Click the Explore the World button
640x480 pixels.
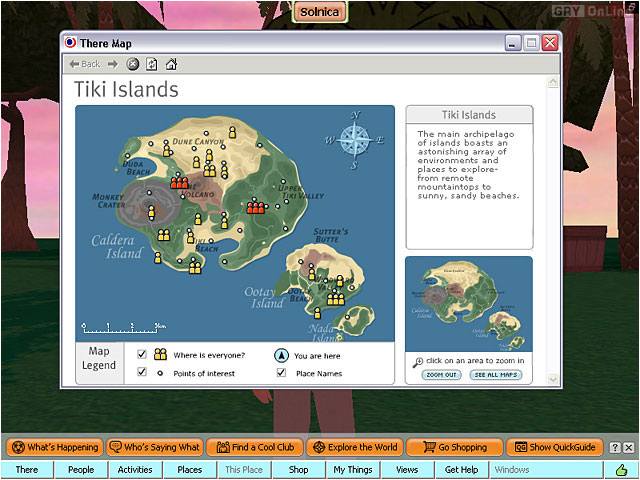(355, 447)
